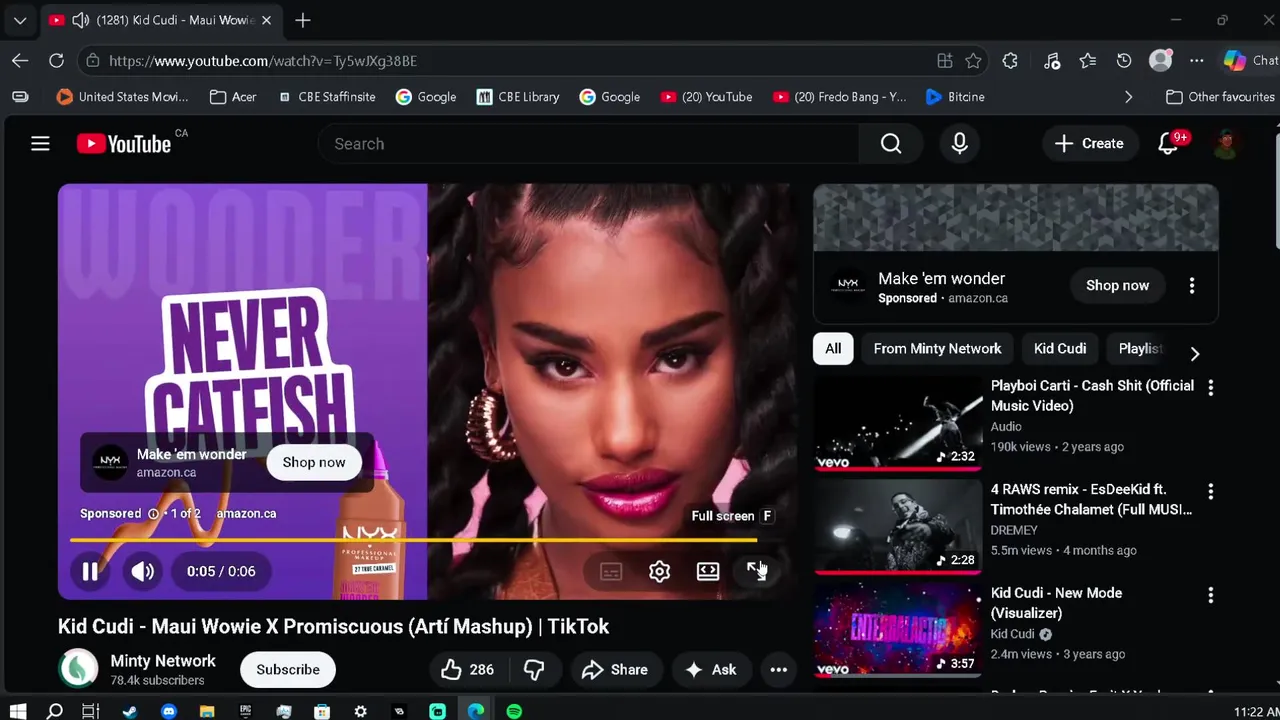Open player settings gear

659,571
